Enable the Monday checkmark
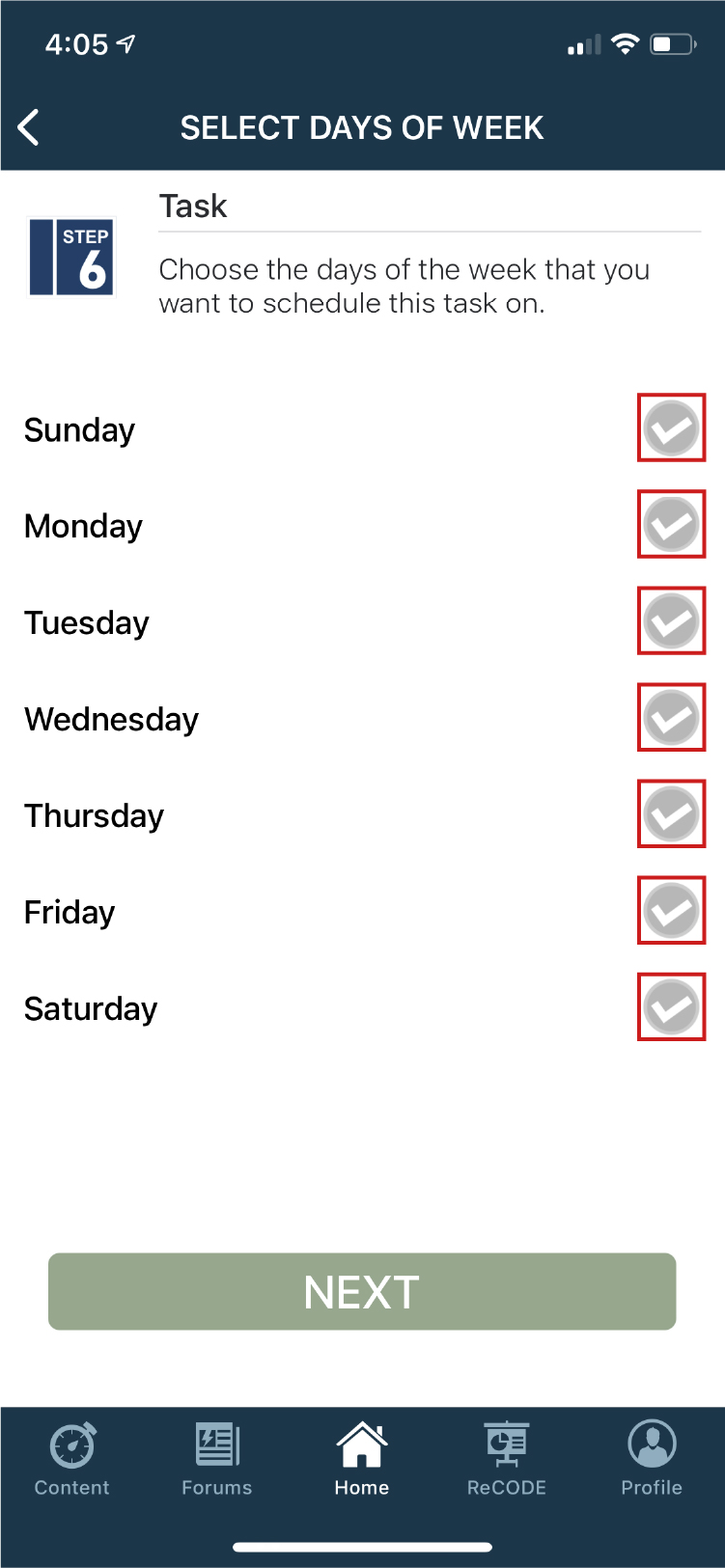Viewport: 725px width, 1568px height. pos(671,525)
